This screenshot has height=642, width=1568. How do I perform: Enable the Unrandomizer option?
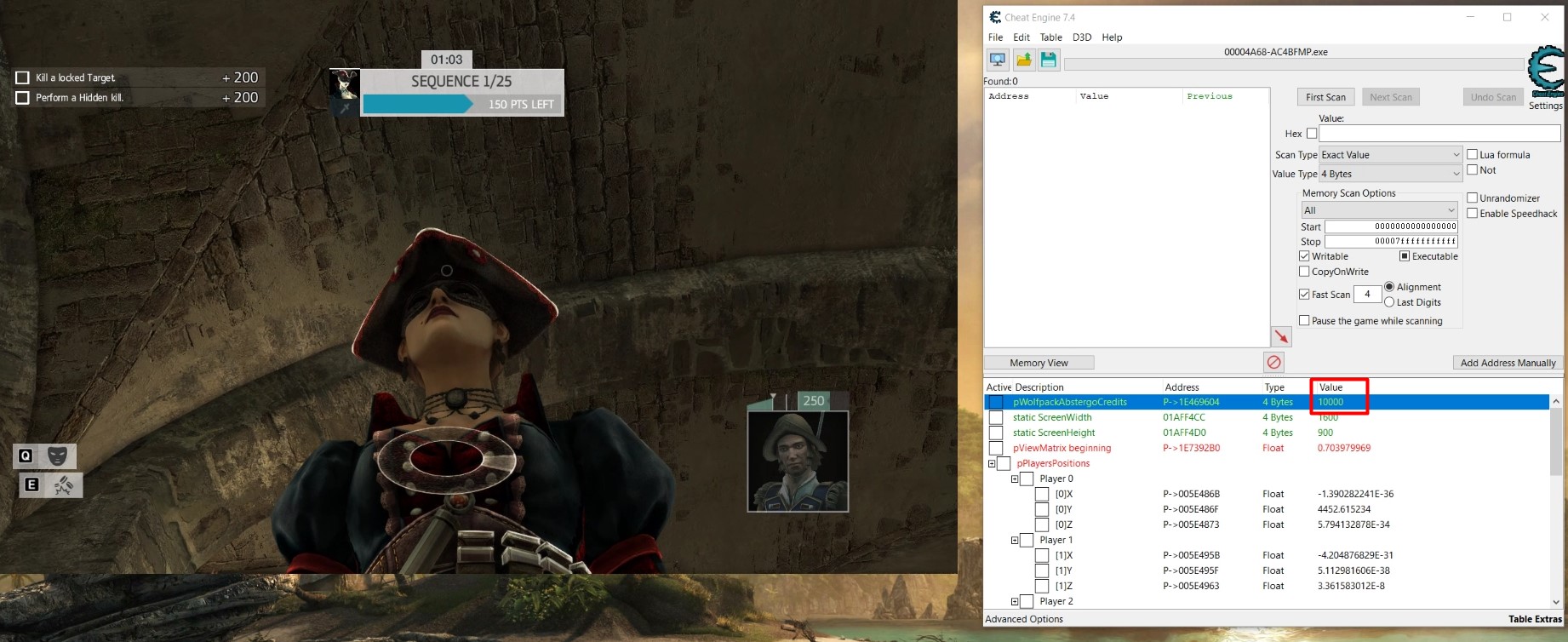[x=1472, y=198]
